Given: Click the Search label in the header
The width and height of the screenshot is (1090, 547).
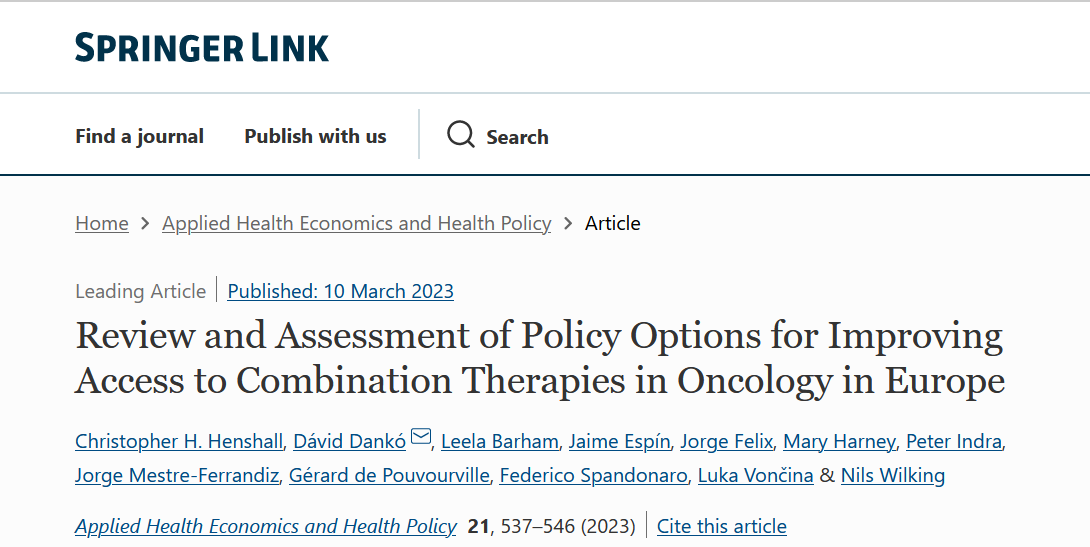Looking at the screenshot, I should (x=517, y=137).
